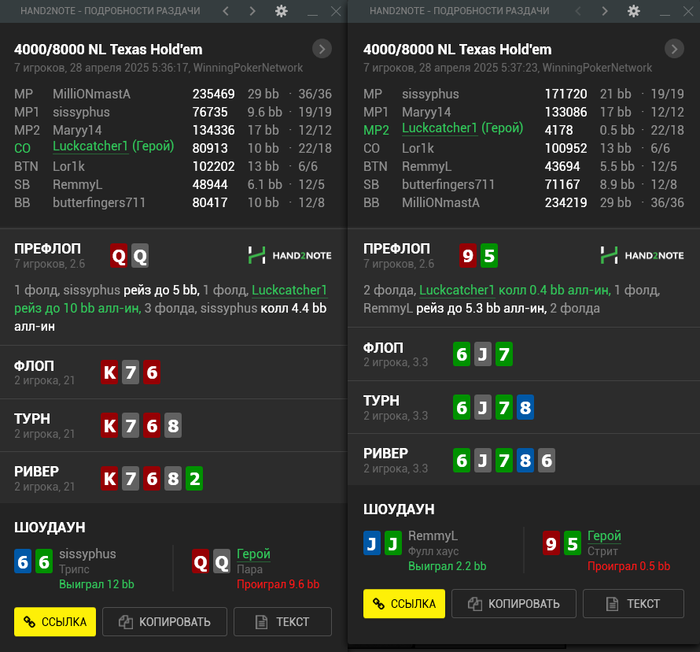Select butterfingers711 in BB row left window
The height and width of the screenshot is (652, 700).
99,202
